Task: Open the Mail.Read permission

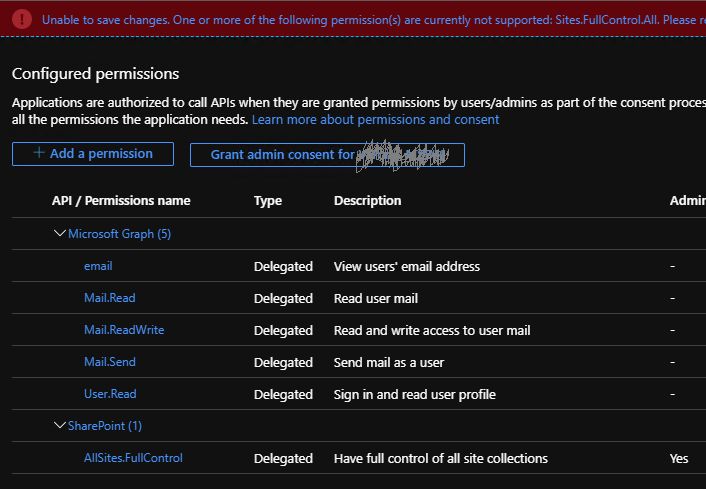Action: point(110,298)
